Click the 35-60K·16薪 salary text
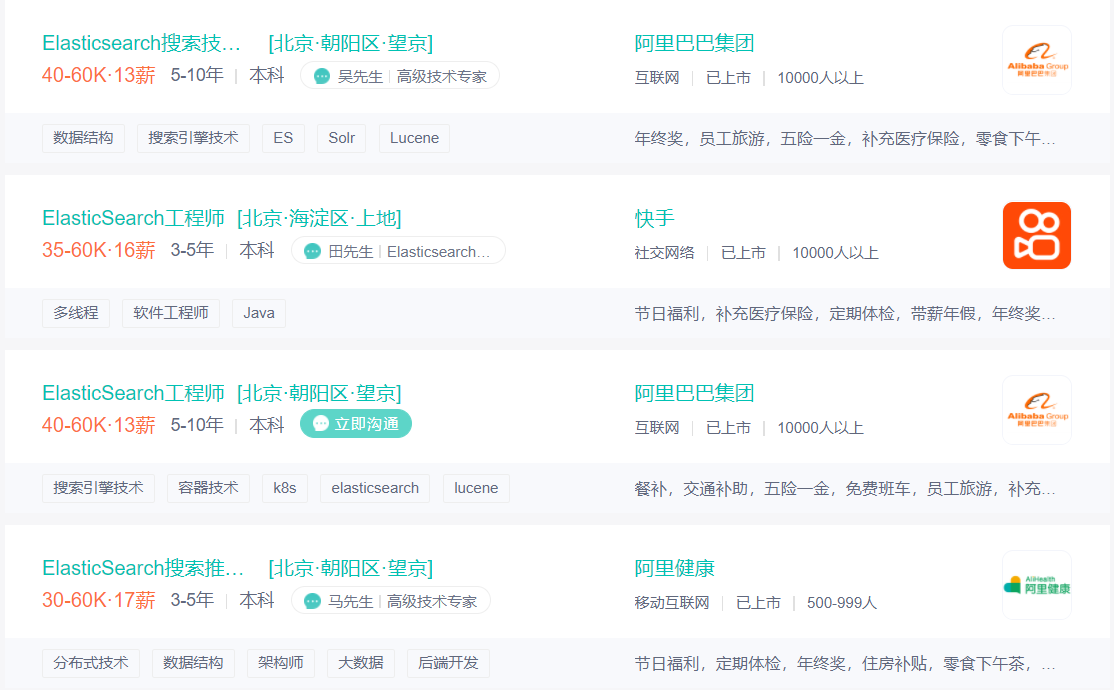 tap(99, 250)
